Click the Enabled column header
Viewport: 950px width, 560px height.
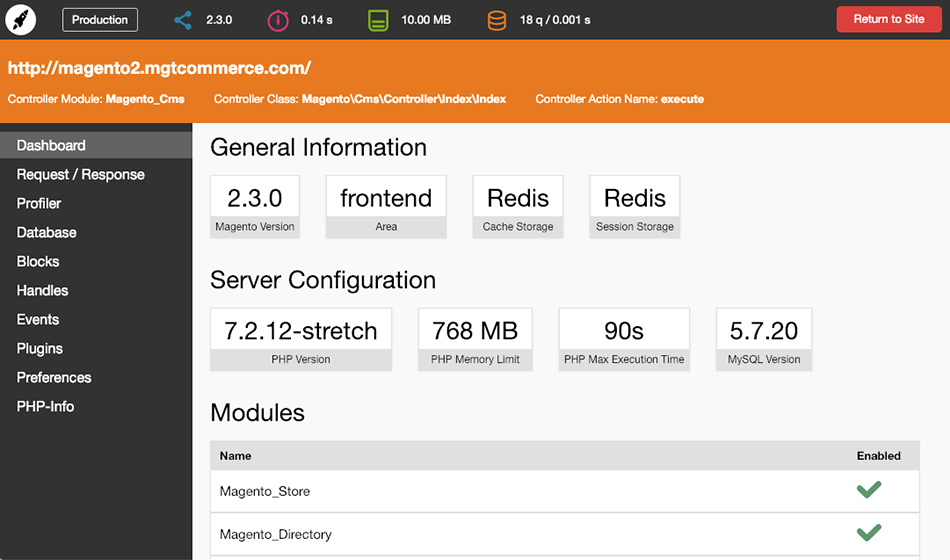(879, 456)
